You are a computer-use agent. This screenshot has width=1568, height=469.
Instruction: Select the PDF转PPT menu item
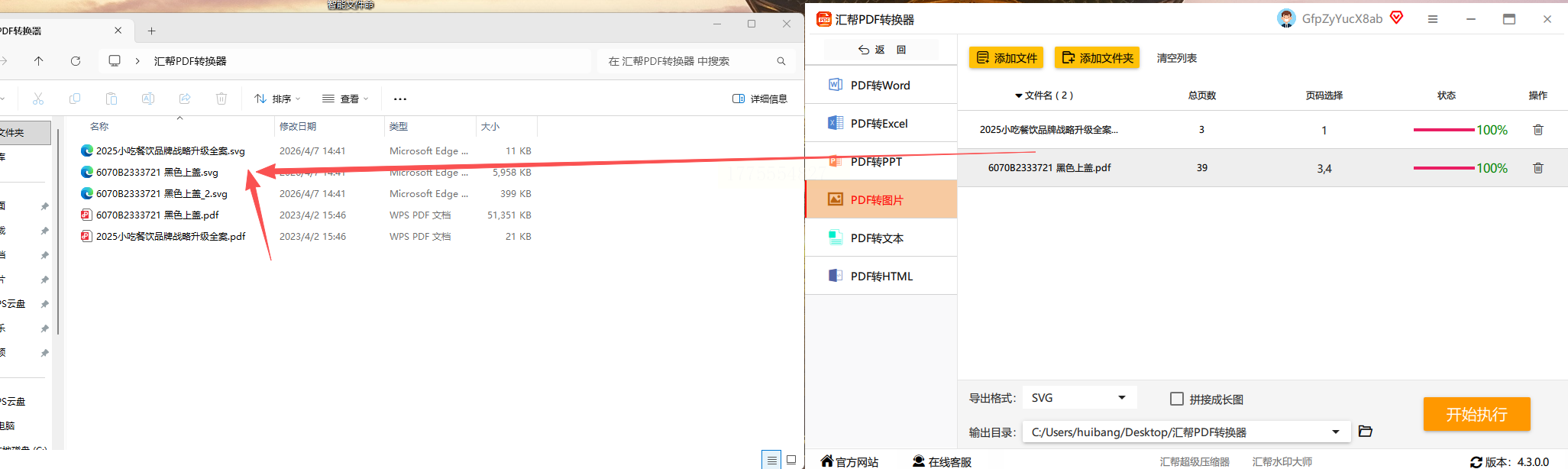(x=881, y=161)
